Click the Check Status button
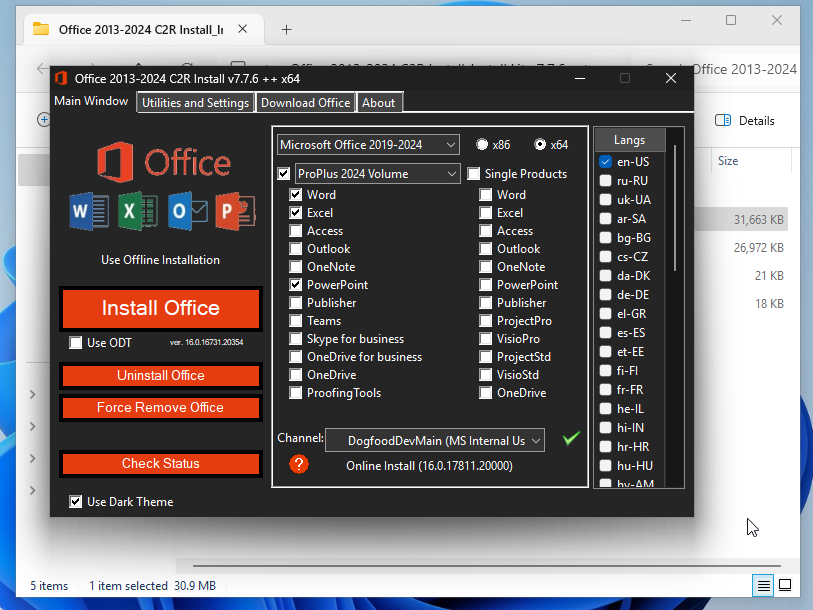Image resolution: width=813 pixels, height=610 pixels. tap(161, 464)
